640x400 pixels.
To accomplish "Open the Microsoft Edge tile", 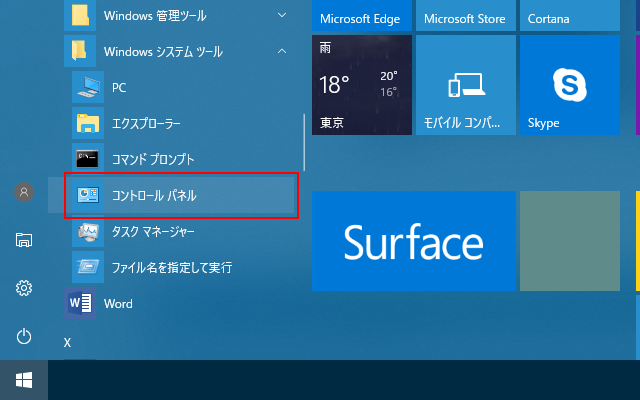I will point(362,16).
